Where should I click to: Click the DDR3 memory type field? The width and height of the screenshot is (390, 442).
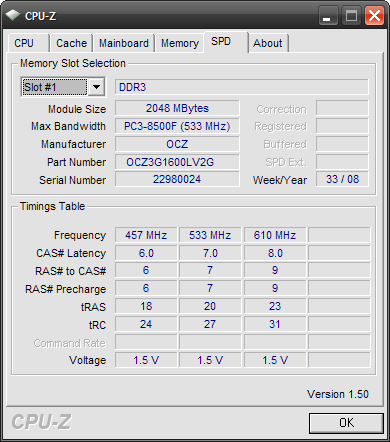click(242, 87)
